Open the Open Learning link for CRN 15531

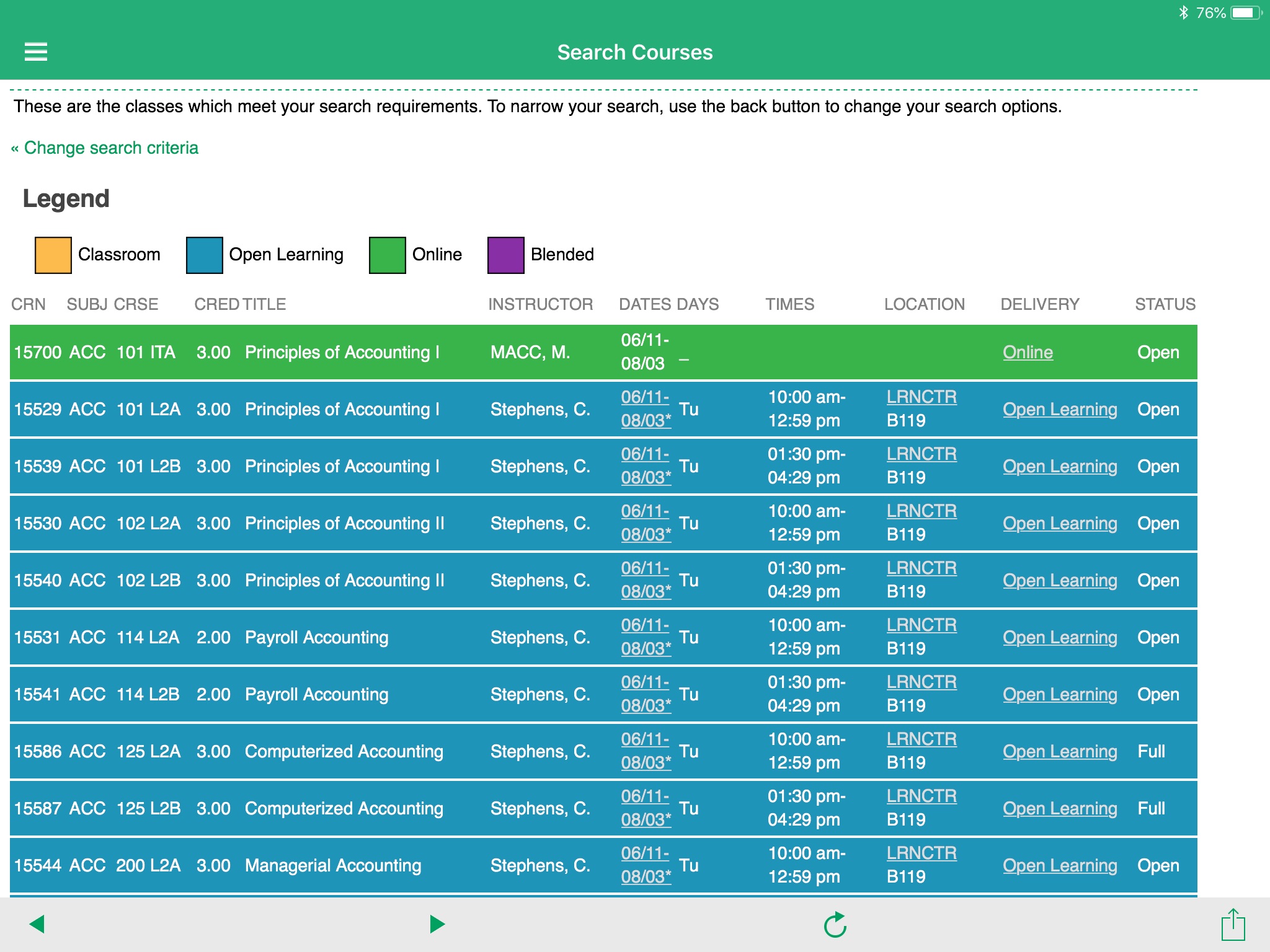point(1060,637)
